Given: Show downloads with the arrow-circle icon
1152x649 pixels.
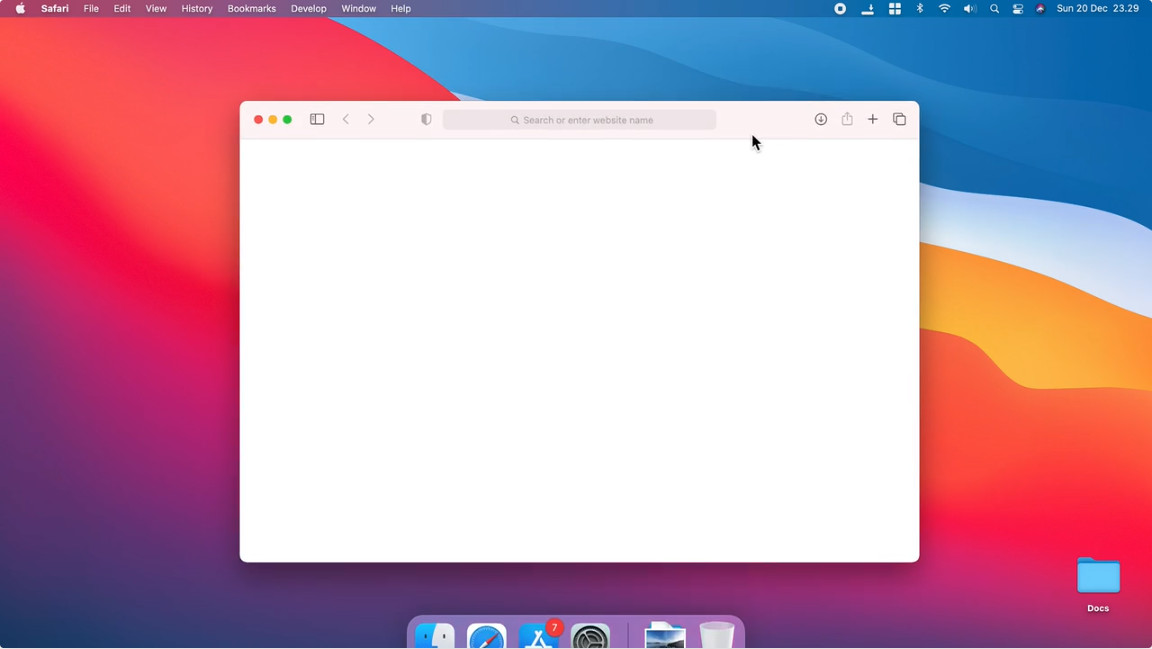Looking at the screenshot, I should click(x=821, y=119).
